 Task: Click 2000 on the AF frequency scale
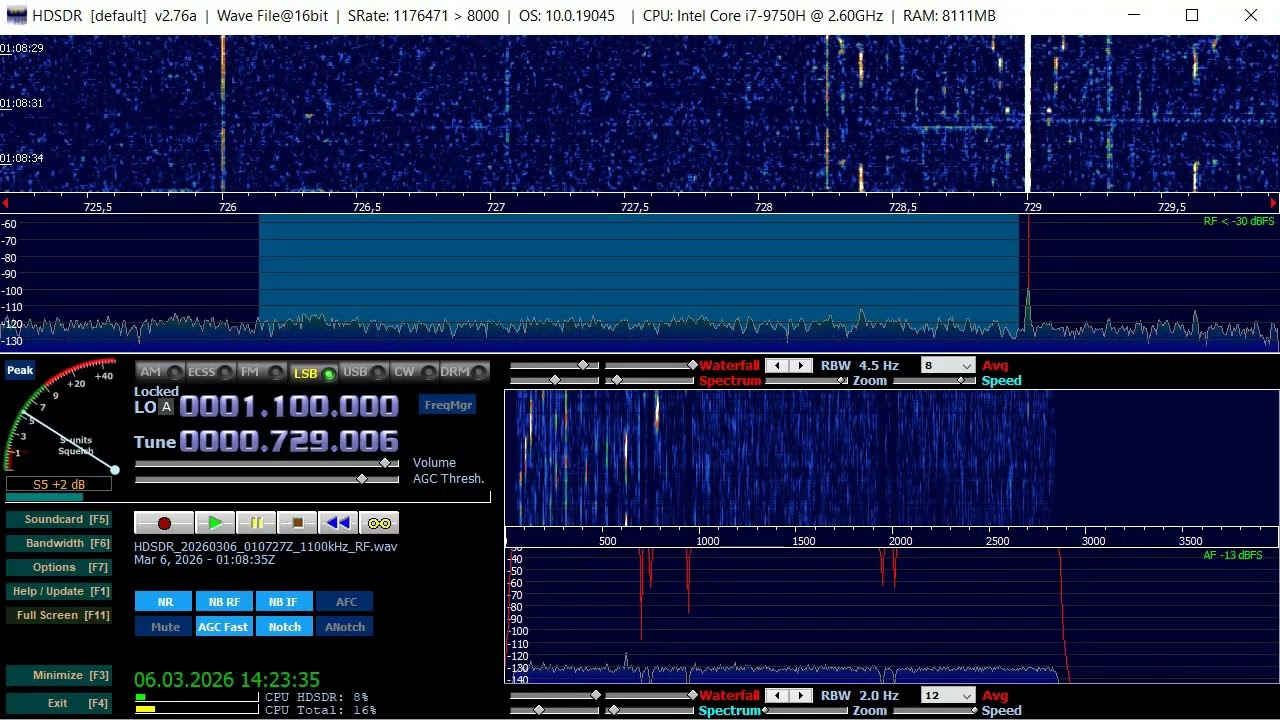click(x=900, y=541)
